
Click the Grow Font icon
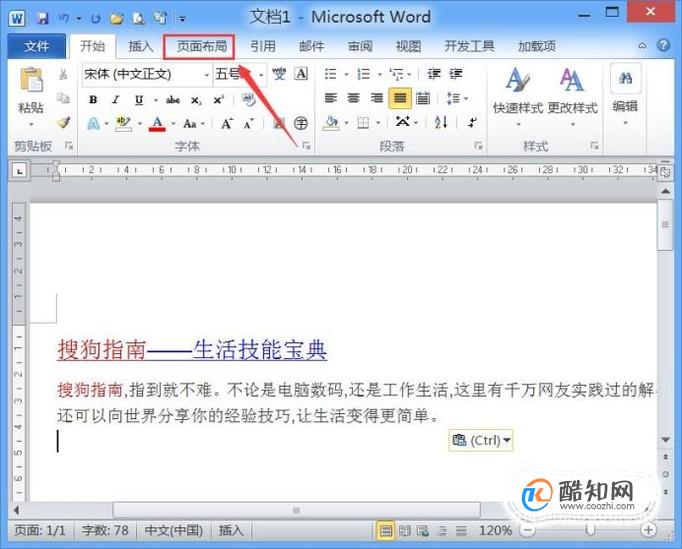(x=227, y=124)
